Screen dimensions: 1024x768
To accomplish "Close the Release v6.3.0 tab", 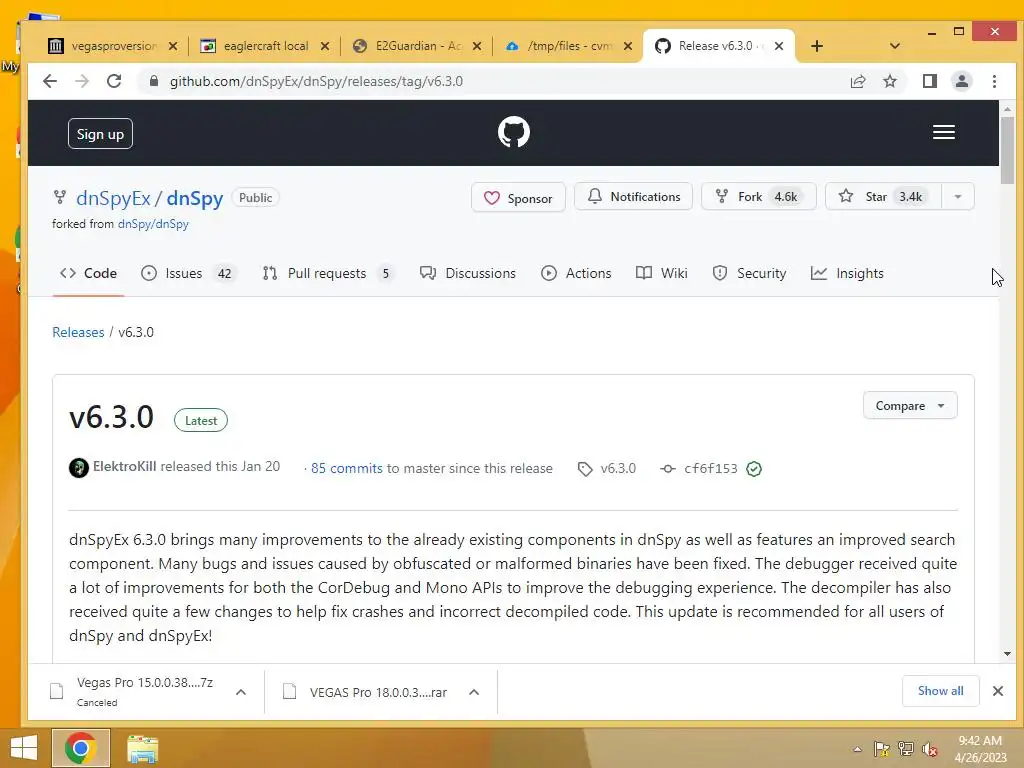I will click(778, 46).
